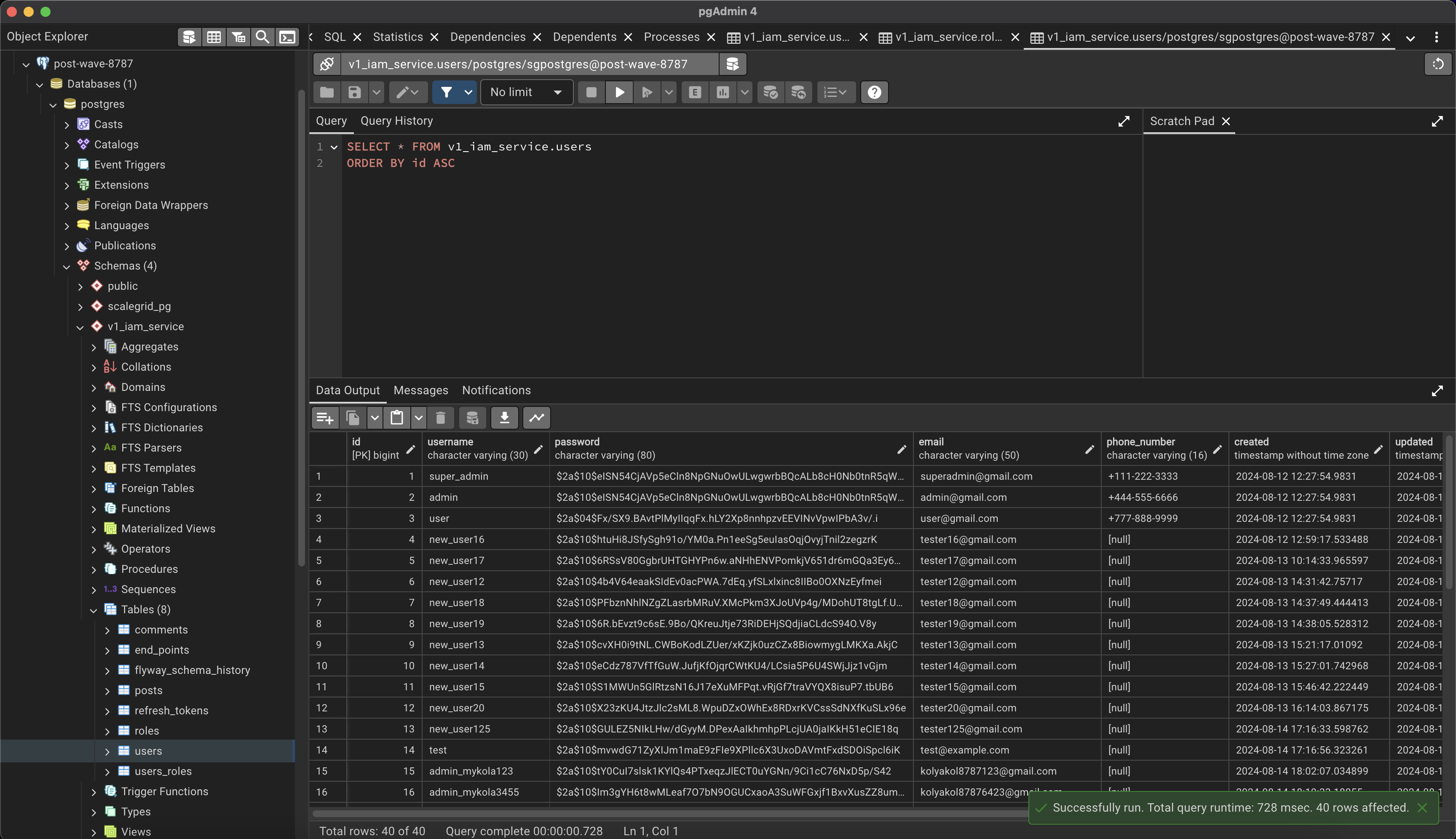Dismiss the Successfully run notification
Screen dimensions: 1456x839
1422,808
